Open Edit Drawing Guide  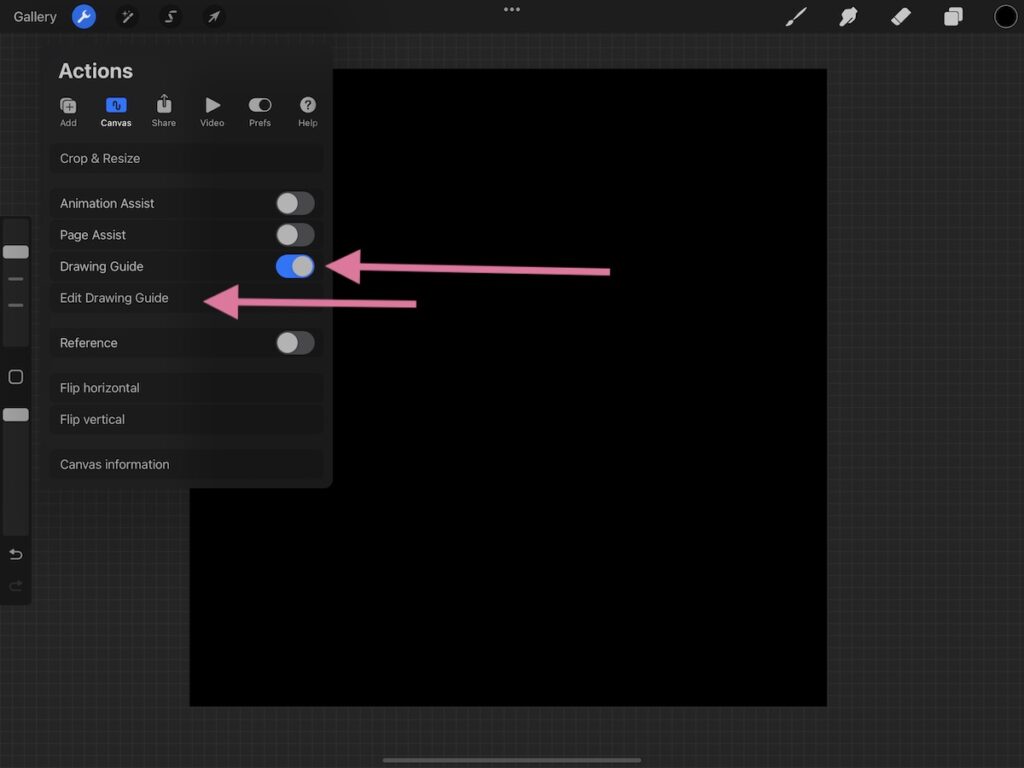(x=115, y=297)
